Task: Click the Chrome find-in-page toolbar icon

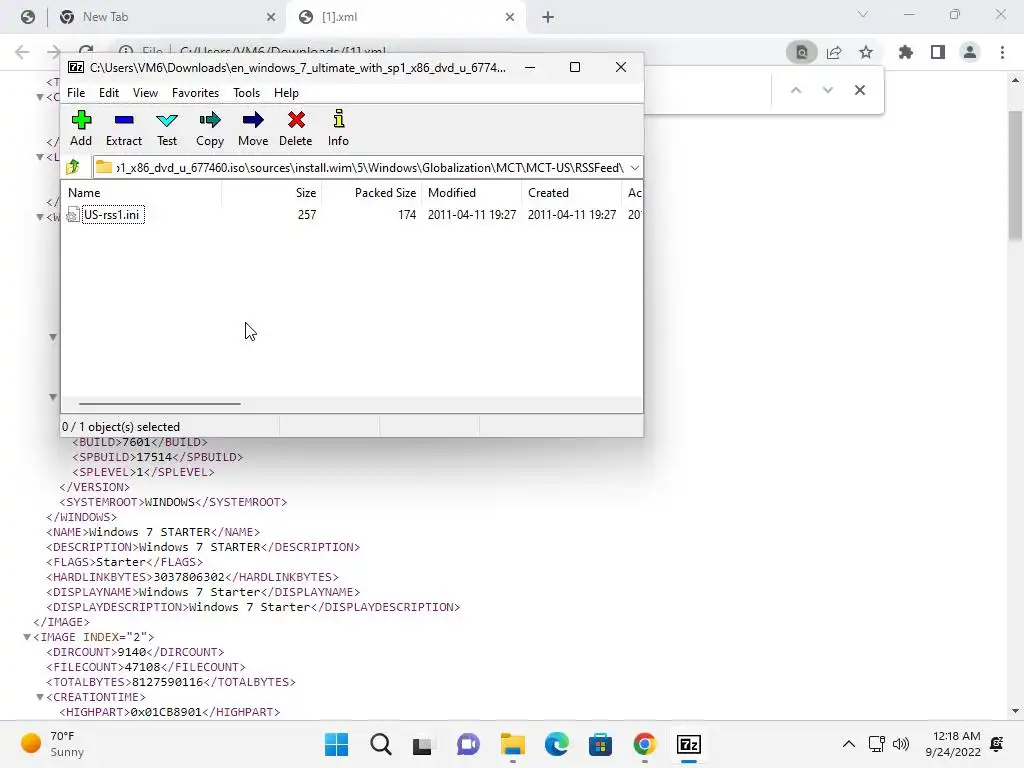Action: coord(802,52)
